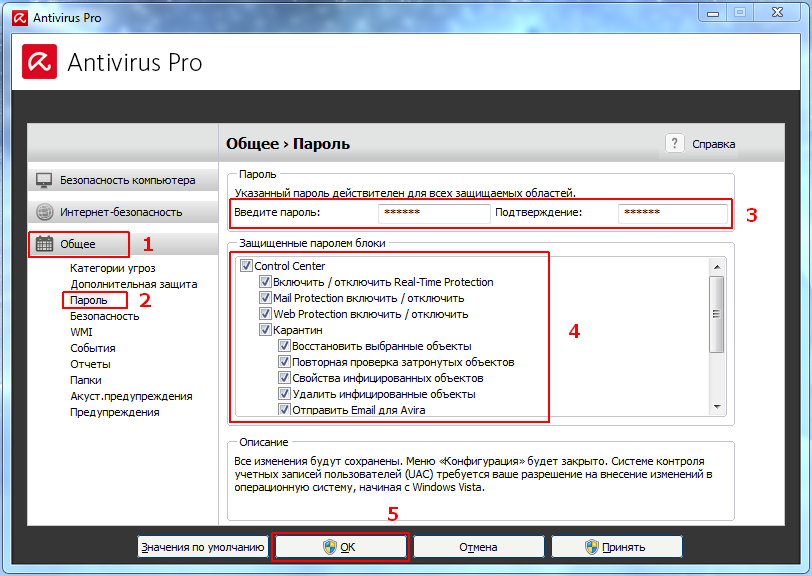
Task: Click the Отмена button
Action: pyautogui.click(x=478, y=547)
